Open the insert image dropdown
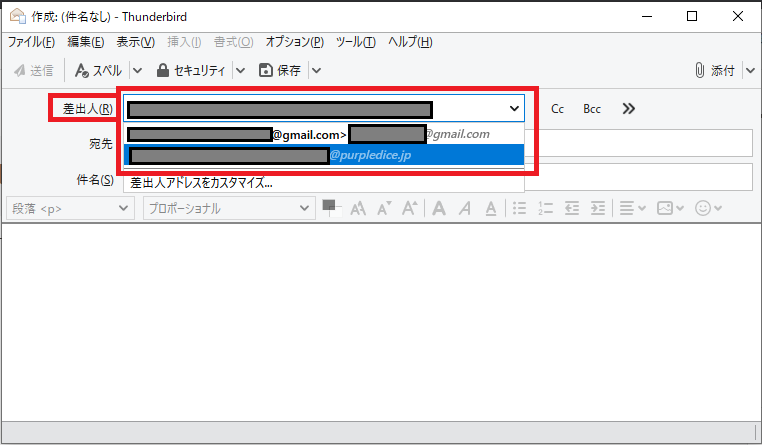The height and width of the screenshot is (445, 763). pyautogui.click(x=671, y=208)
